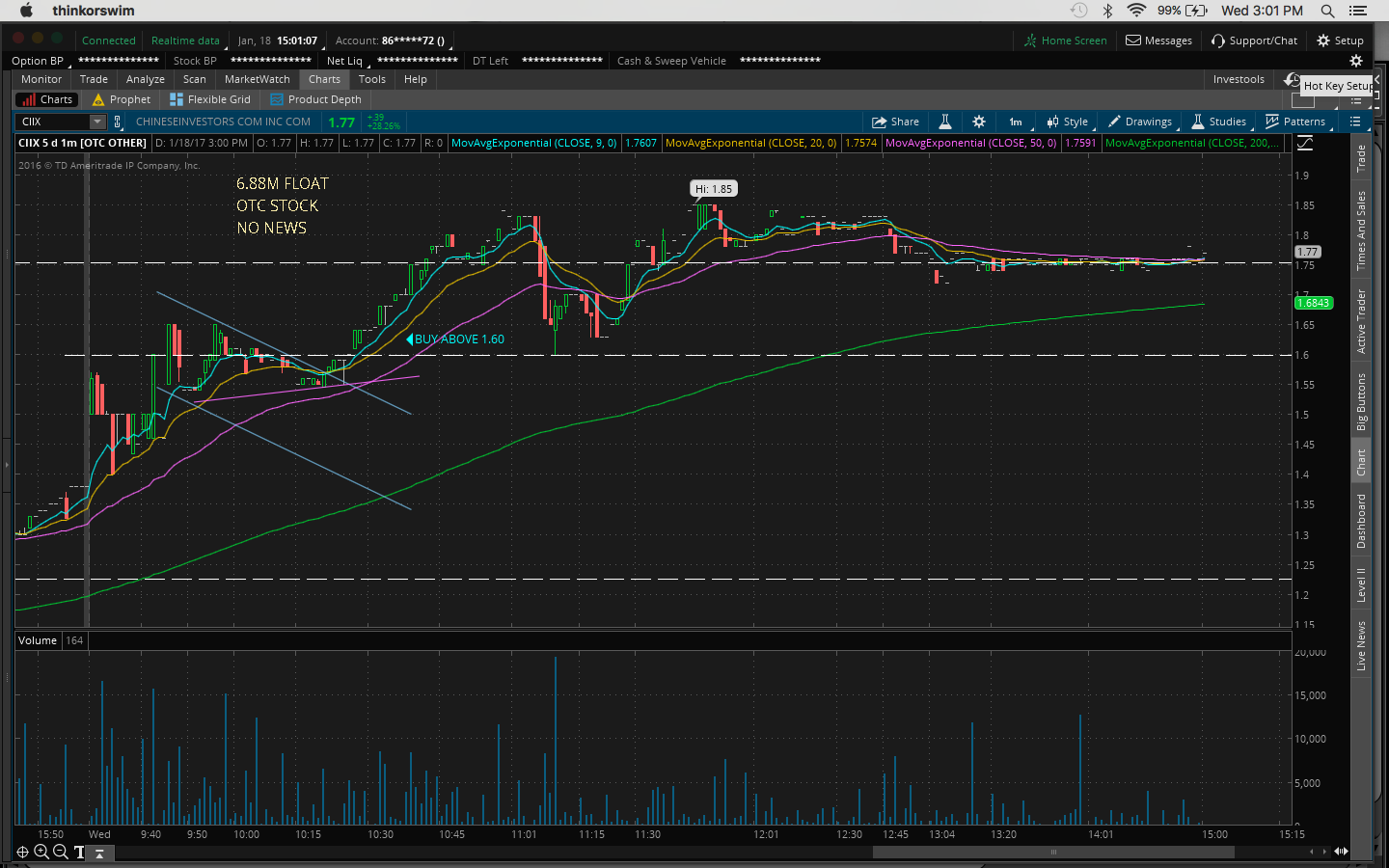Open the chart Share option
The image size is (1389, 868).
click(895, 122)
